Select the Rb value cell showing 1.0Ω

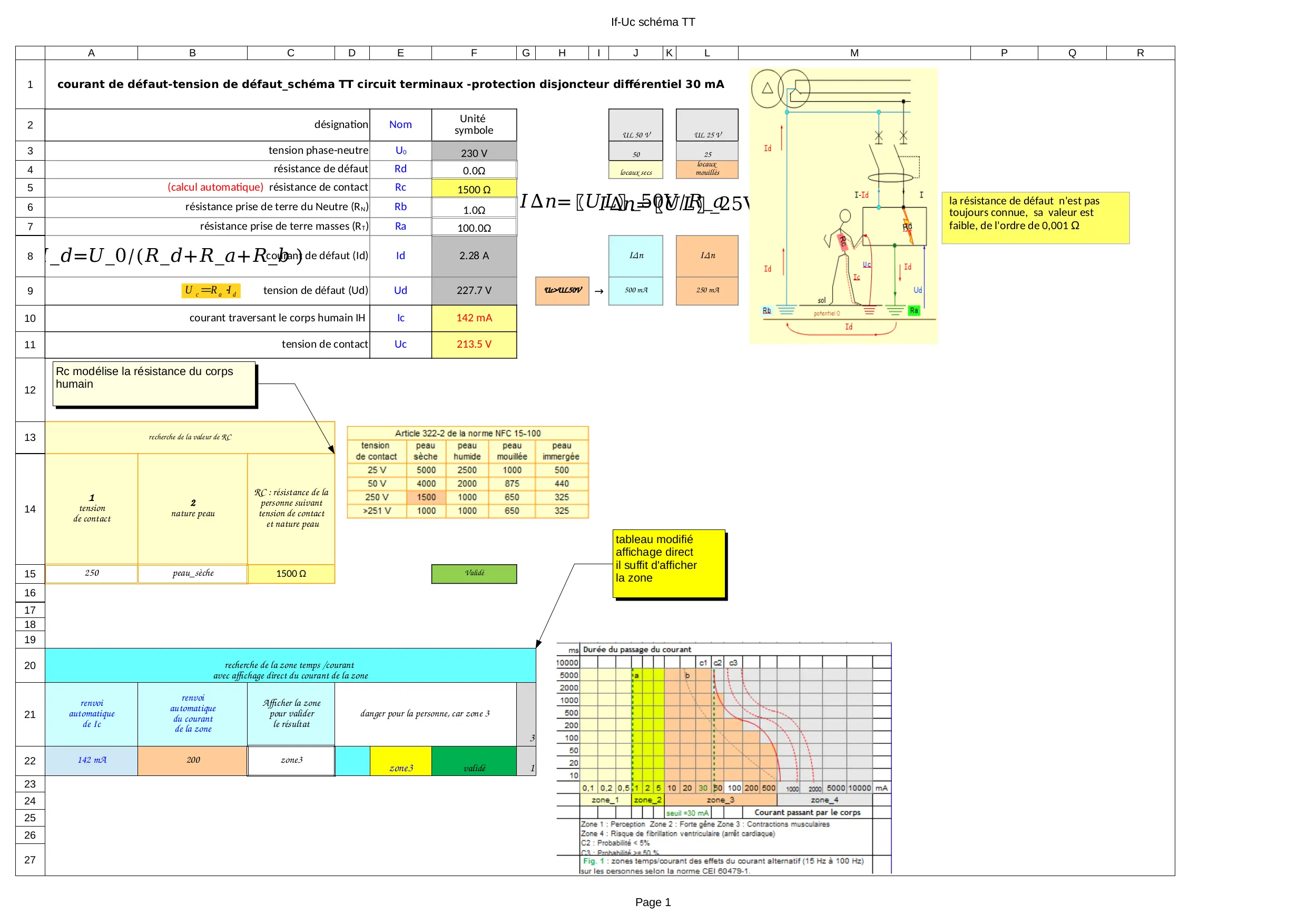(474, 209)
